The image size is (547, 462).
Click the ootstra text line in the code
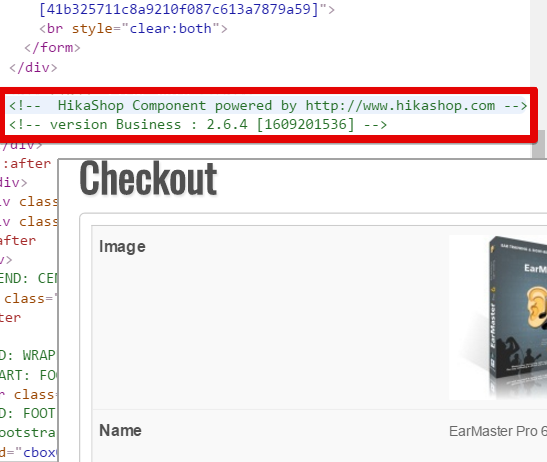[28, 433]
